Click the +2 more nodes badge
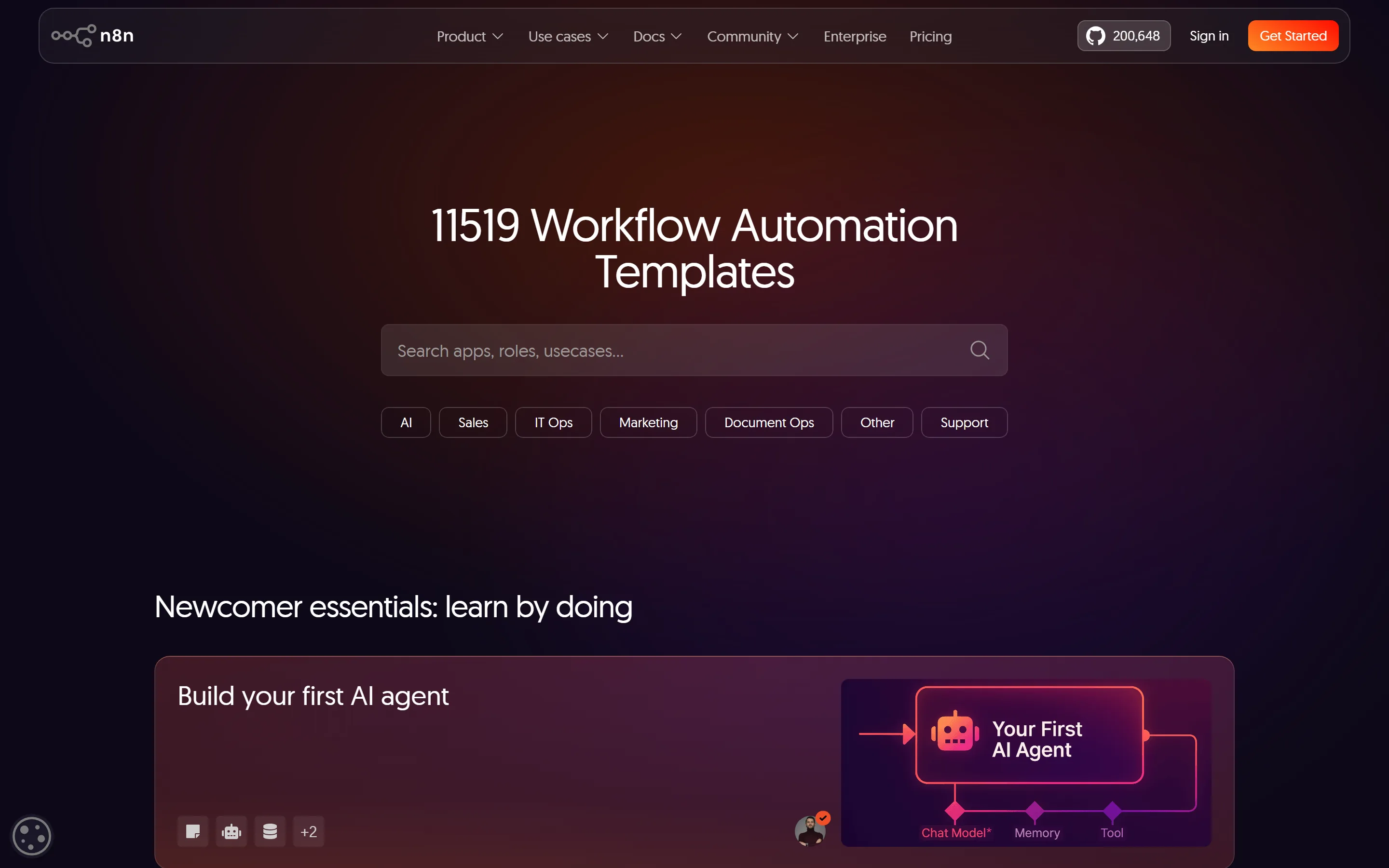 [x=309, y=831]
